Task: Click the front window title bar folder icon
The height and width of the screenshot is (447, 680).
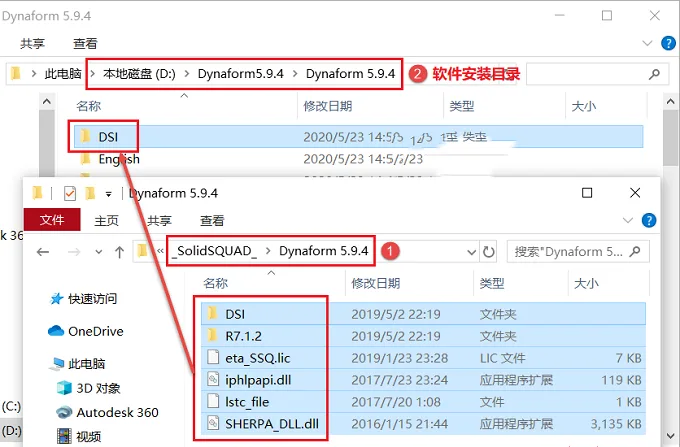Action: (38, 193)
